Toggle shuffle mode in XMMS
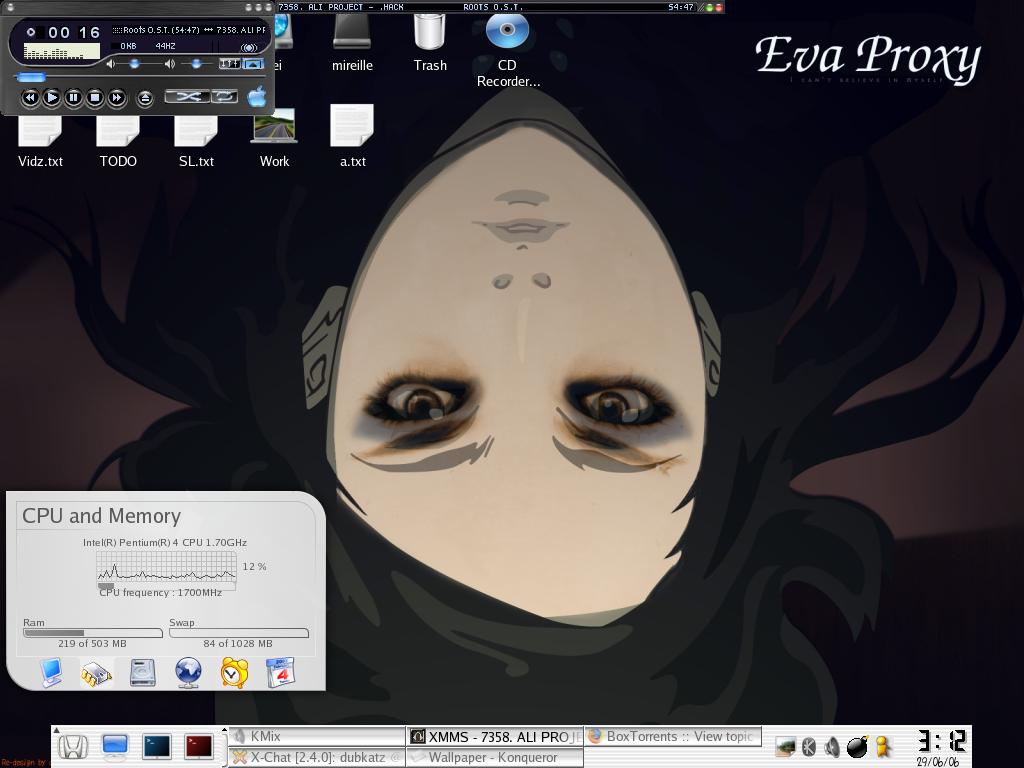 [187, 96]
